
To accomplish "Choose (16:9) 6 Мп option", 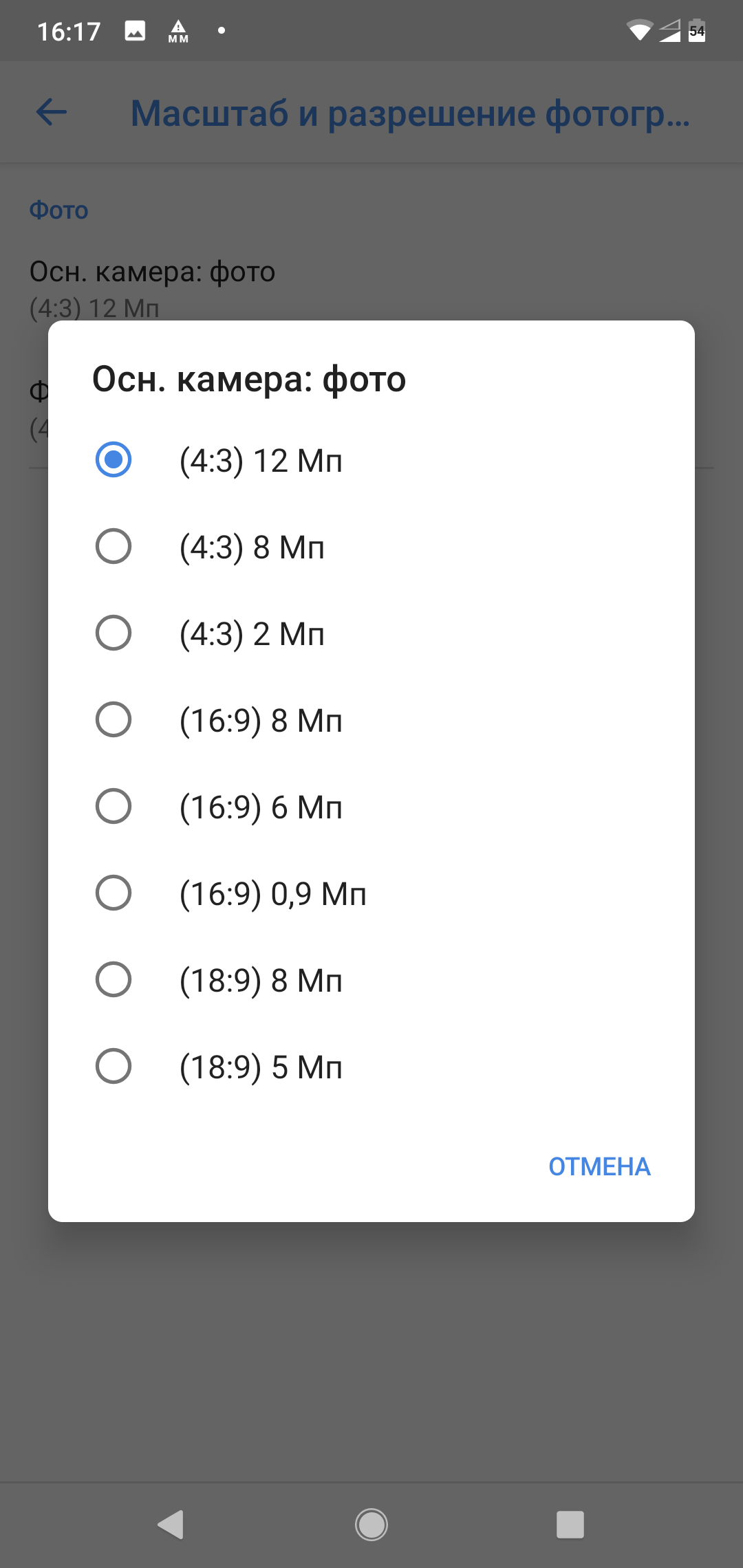I will click(114, 806).
